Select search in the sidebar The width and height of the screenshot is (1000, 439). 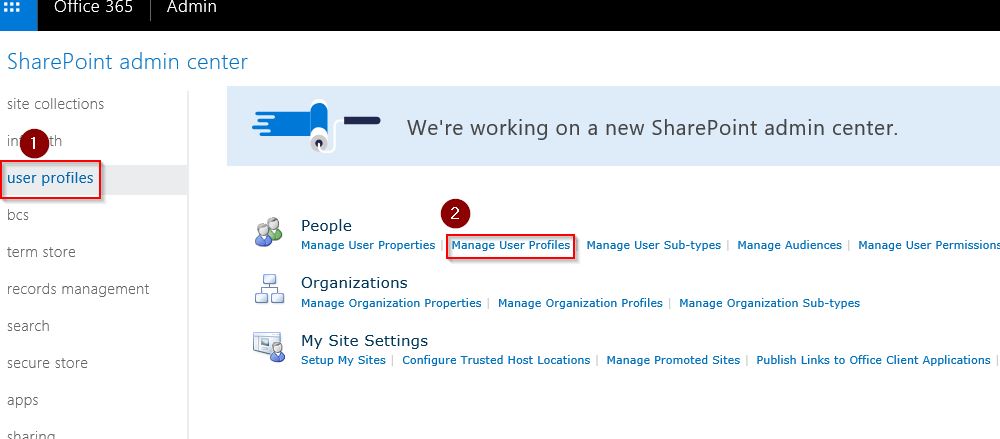pos(28,326)
